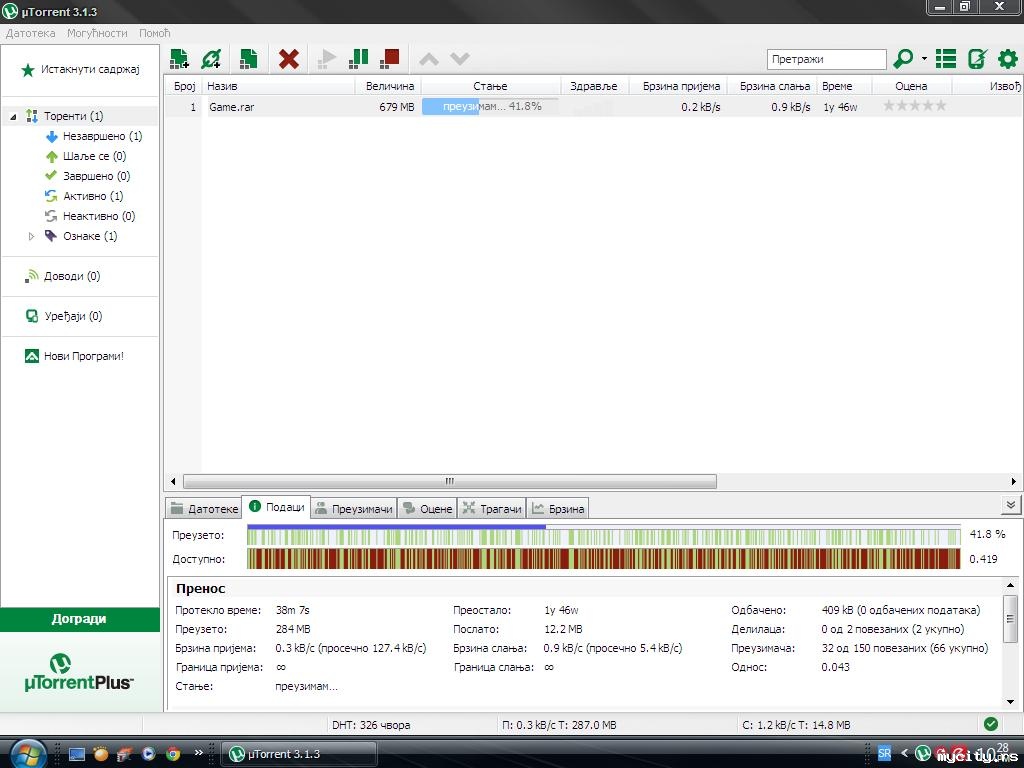Switch to the list/category view icon
Screen dimensions: 1024x768
[x=945, y=59]
